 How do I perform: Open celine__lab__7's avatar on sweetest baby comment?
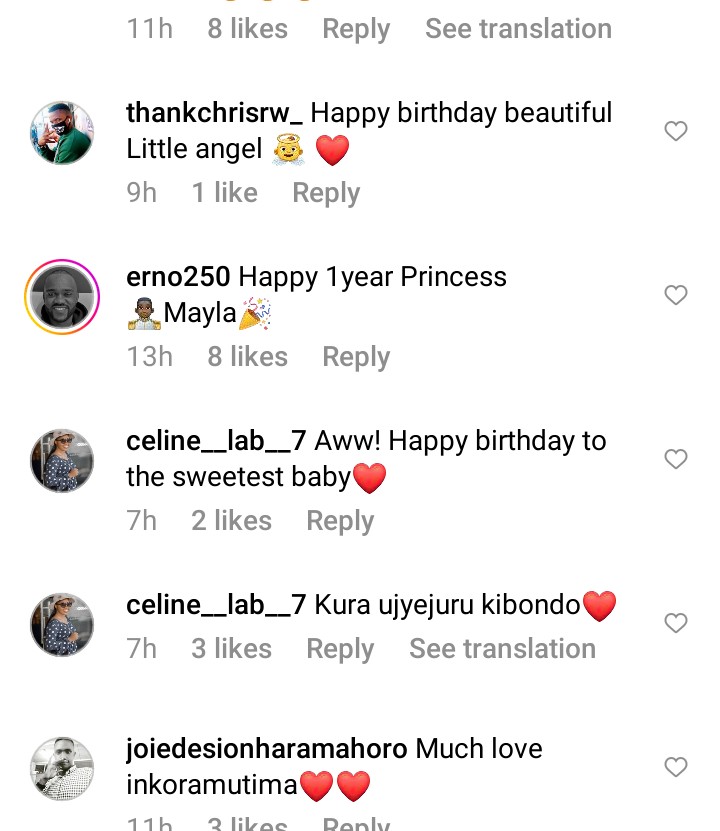point(62,460)
